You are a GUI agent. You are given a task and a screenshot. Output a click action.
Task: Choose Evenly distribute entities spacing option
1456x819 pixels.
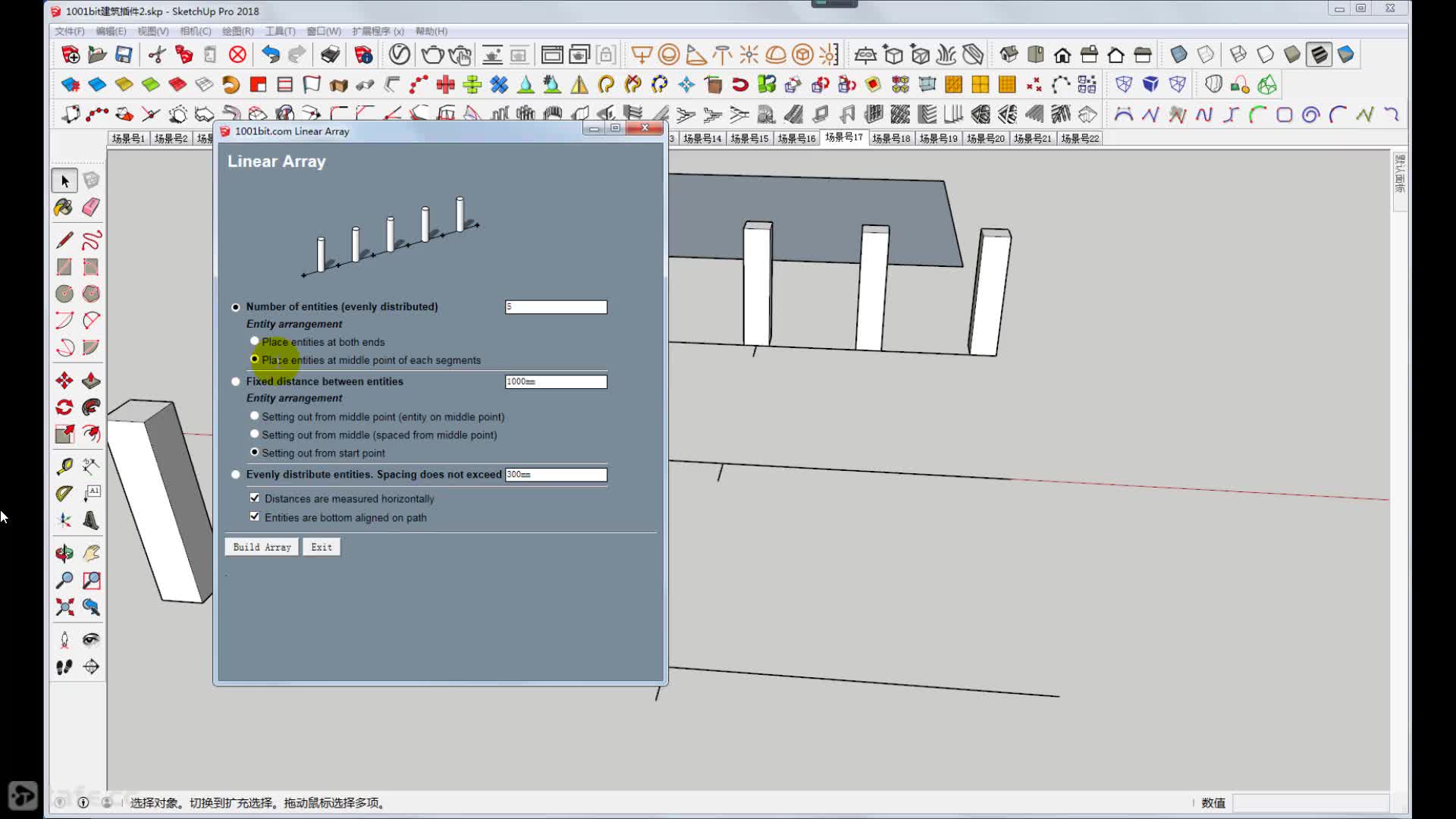(236, 475)
